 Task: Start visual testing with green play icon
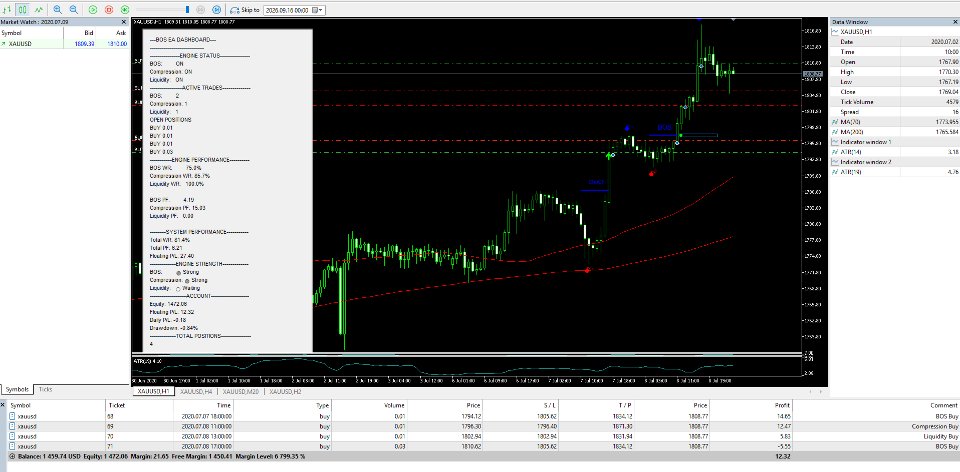pyautogui.click(x=92, y=10)
